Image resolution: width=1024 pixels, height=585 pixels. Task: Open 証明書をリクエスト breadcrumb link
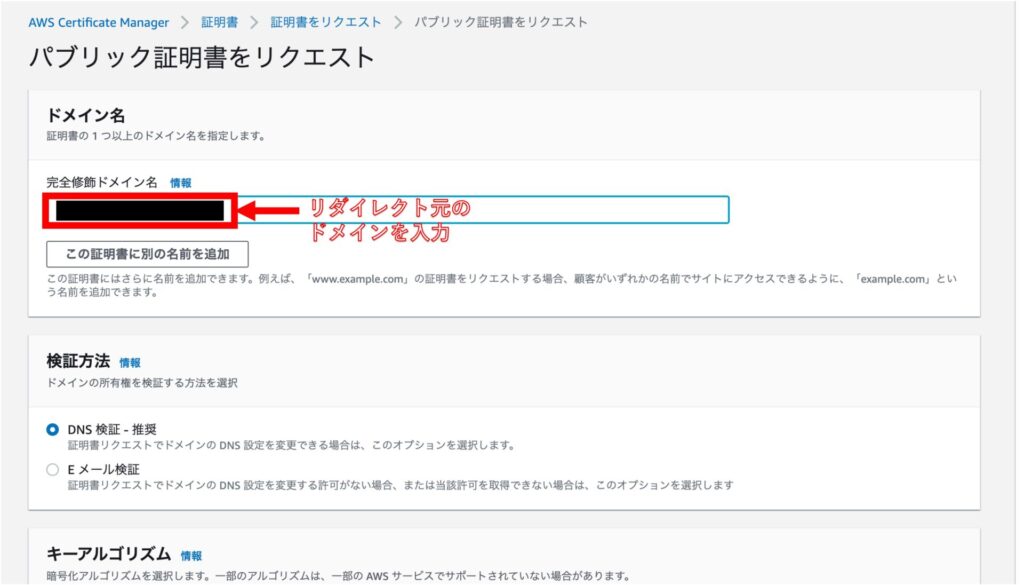tap(325, 22)
